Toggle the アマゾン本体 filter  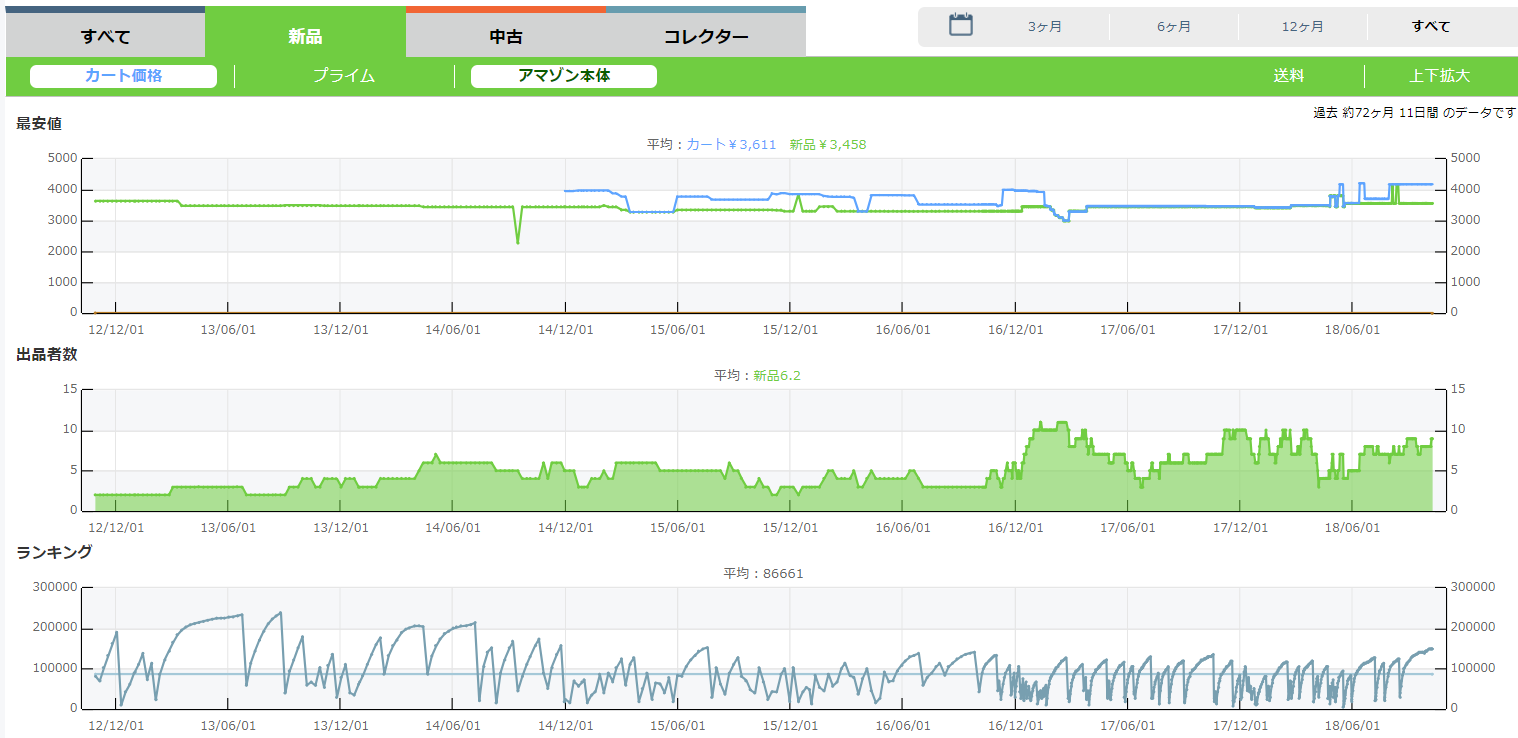[x=563, y=76]
